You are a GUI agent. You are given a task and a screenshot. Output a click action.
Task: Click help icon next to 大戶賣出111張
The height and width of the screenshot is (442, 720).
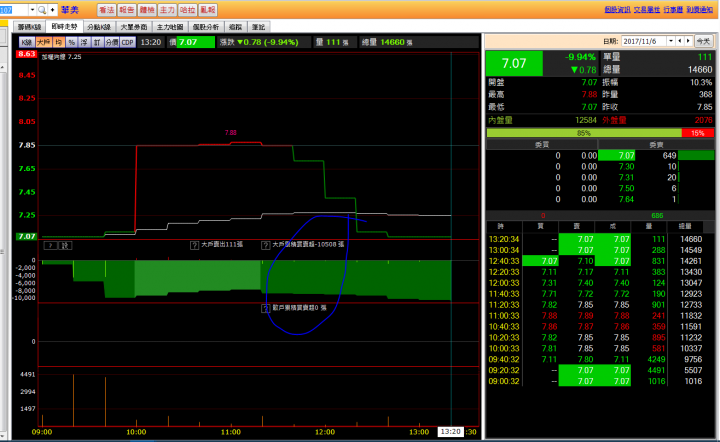(x=194, y=246)
